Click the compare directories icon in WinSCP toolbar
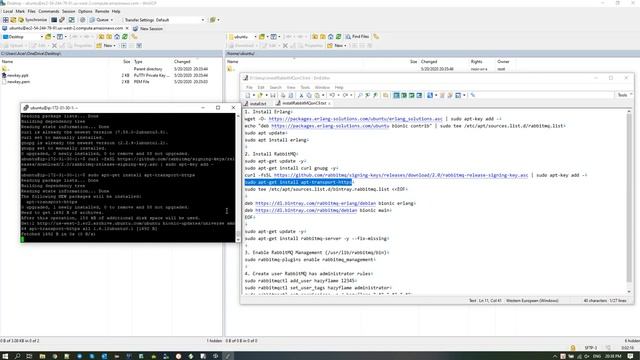 [71, 20]
